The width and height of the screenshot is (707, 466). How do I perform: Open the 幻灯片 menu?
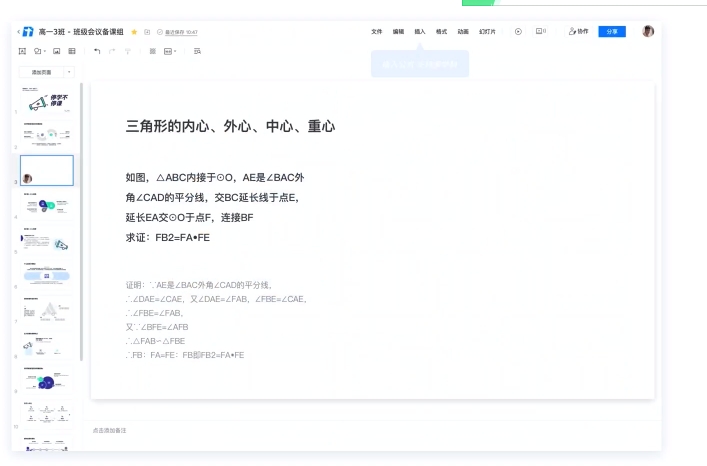487,32
